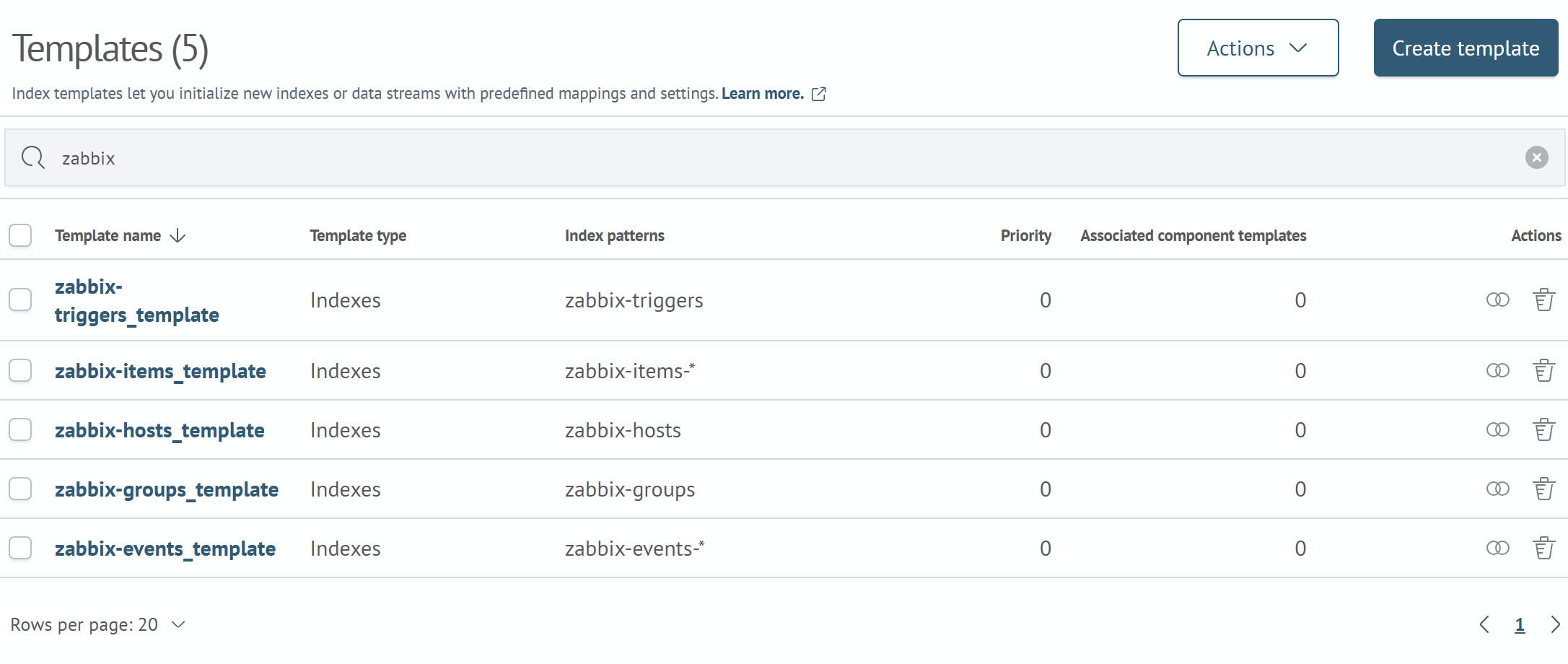Go to next page chevron
This screenshot has height=664, width=1568.
1555,624
